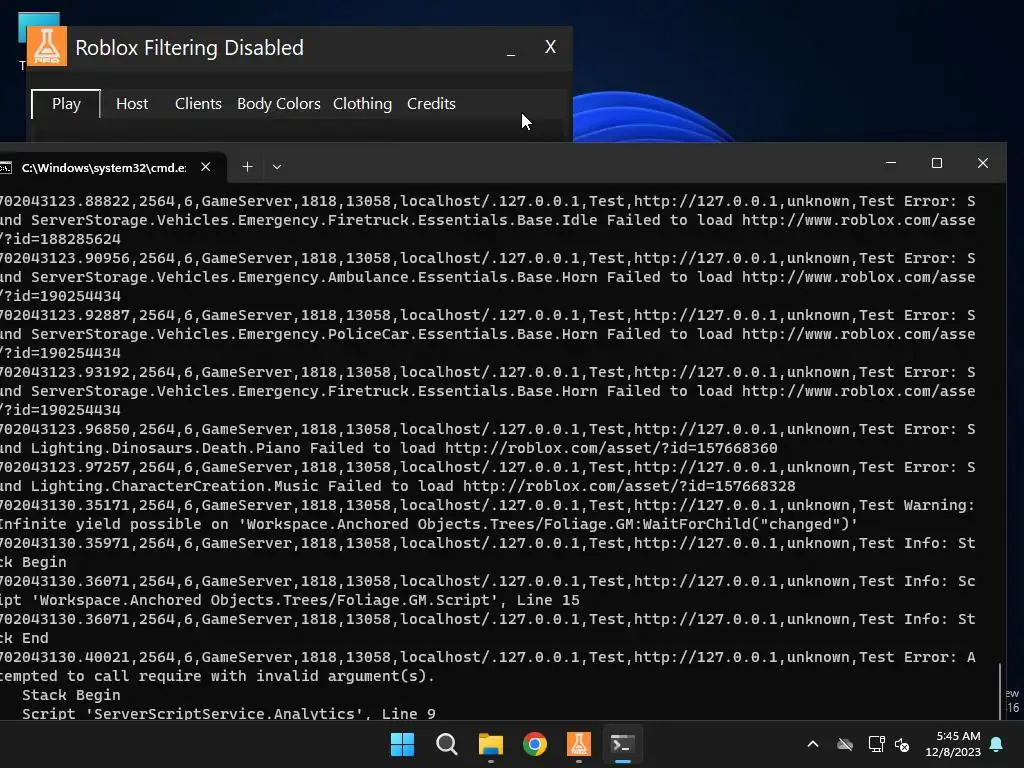This screenshot has width=1024, height=768.
Task: Open the terminal profile dropdown chevron
Action: point(277,167)
